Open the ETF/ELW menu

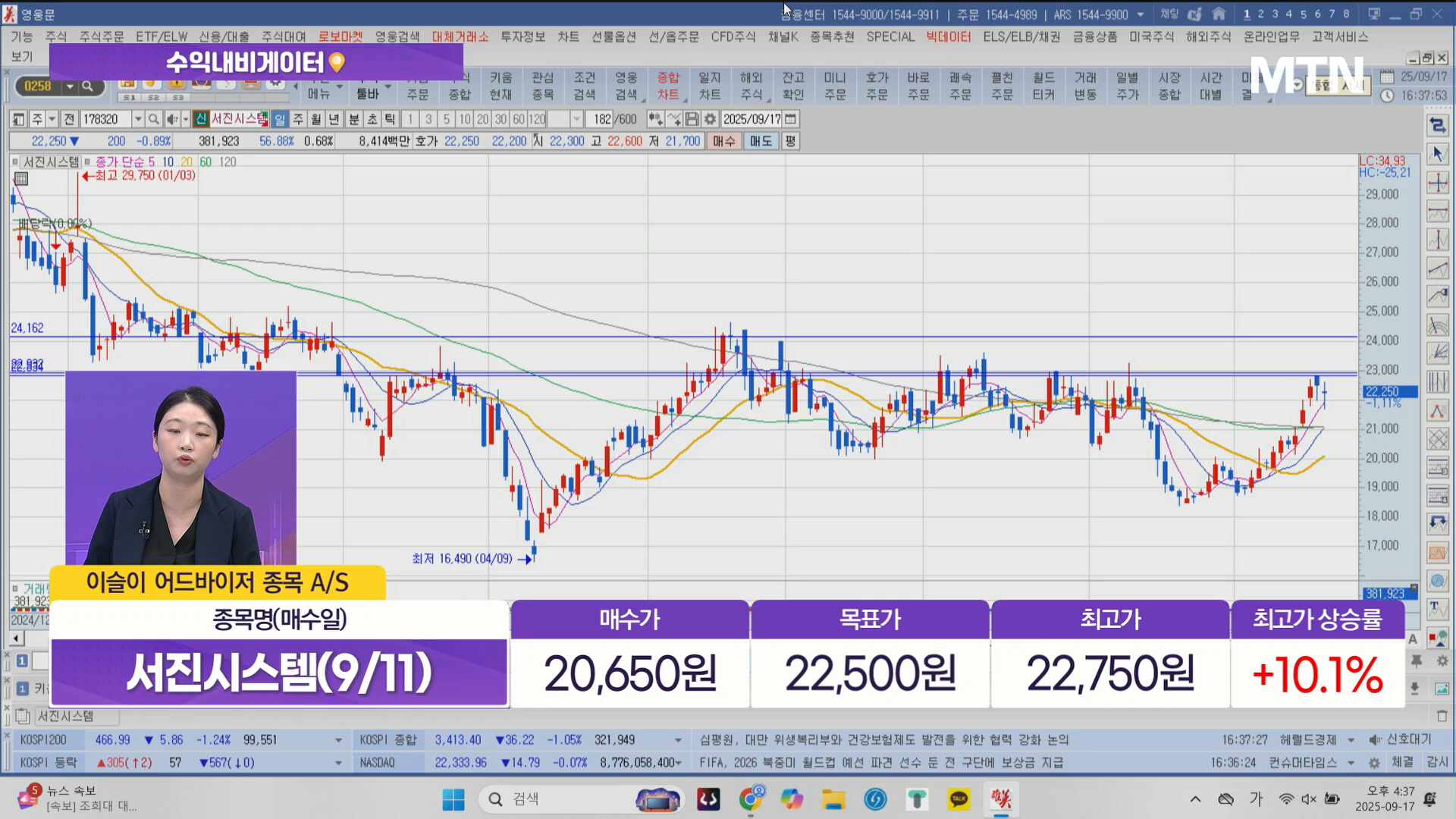pyautogui.click(x=162, y=36)
